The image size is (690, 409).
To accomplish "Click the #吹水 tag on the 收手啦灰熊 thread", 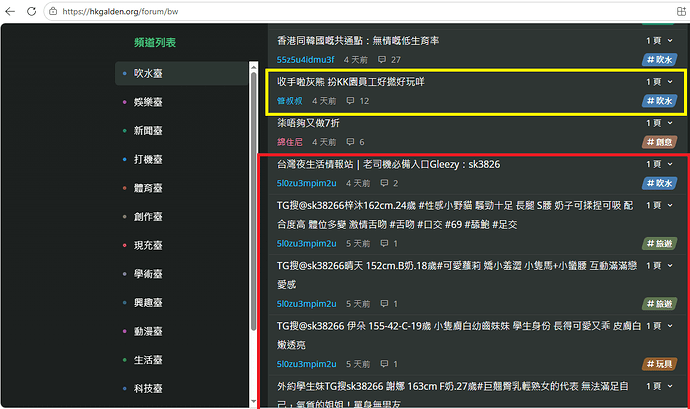I will coord(659,101).
